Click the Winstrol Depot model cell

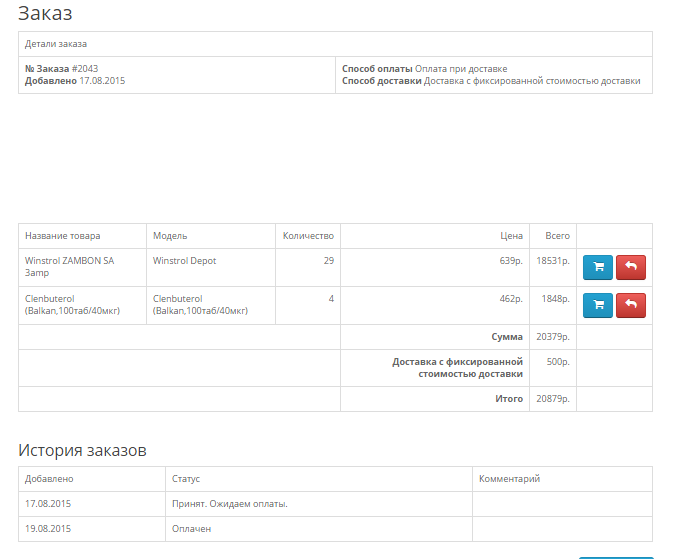(184, 261)
